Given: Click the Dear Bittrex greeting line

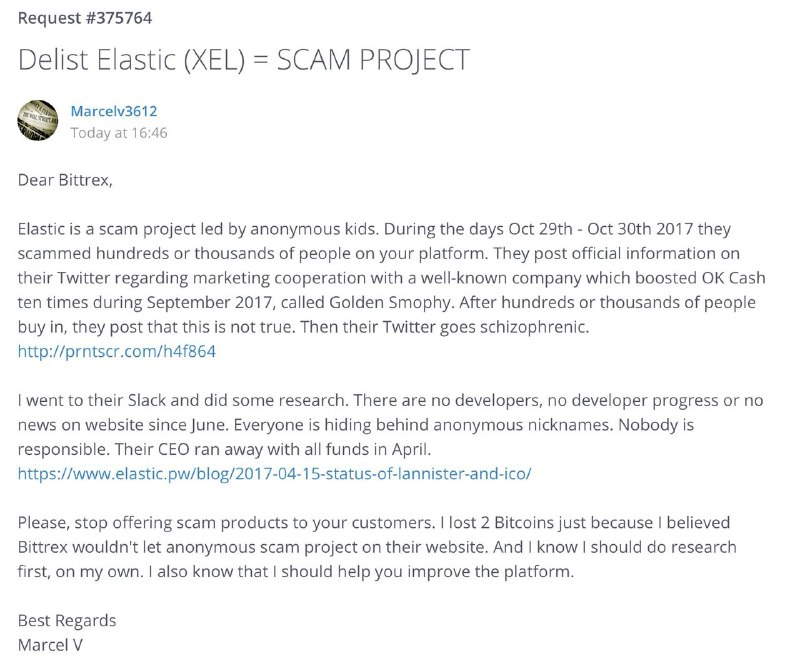Looking at the screenshot, I should click(65, 180).
